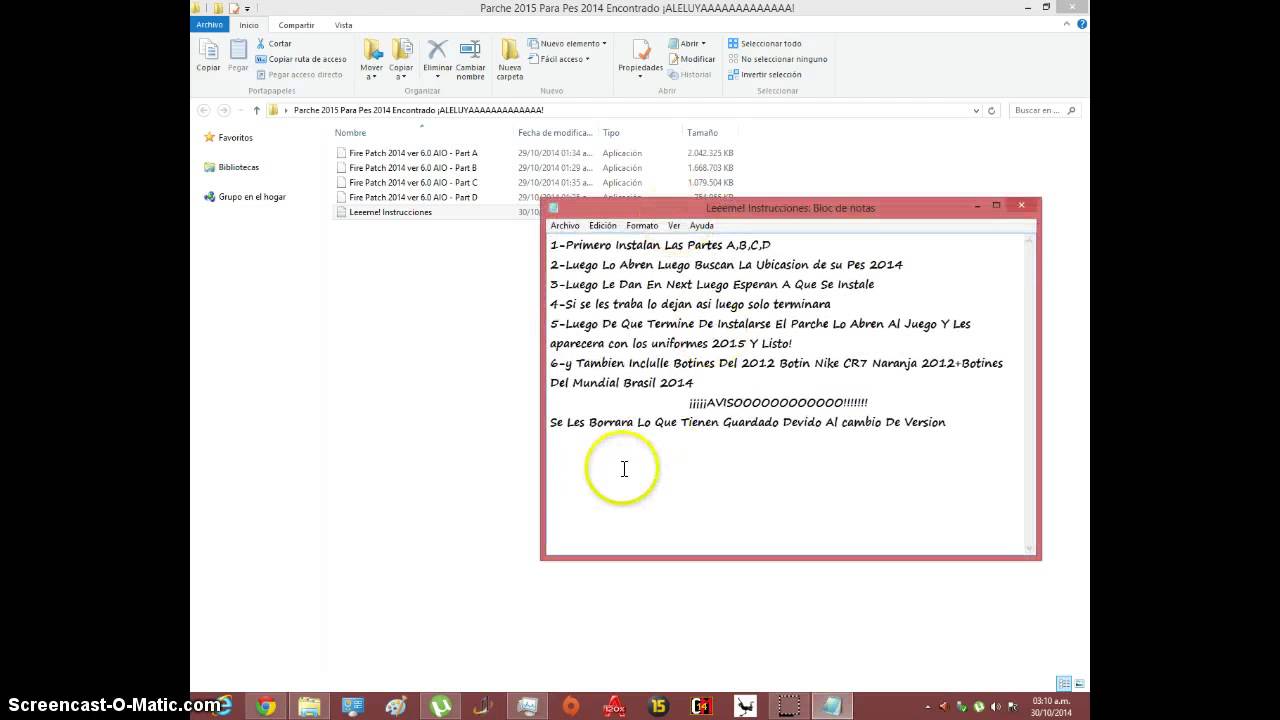This screenshot has width=1280, height=720.
Task: Sort by the Tamaño column header
Action: tap(702, 133)
